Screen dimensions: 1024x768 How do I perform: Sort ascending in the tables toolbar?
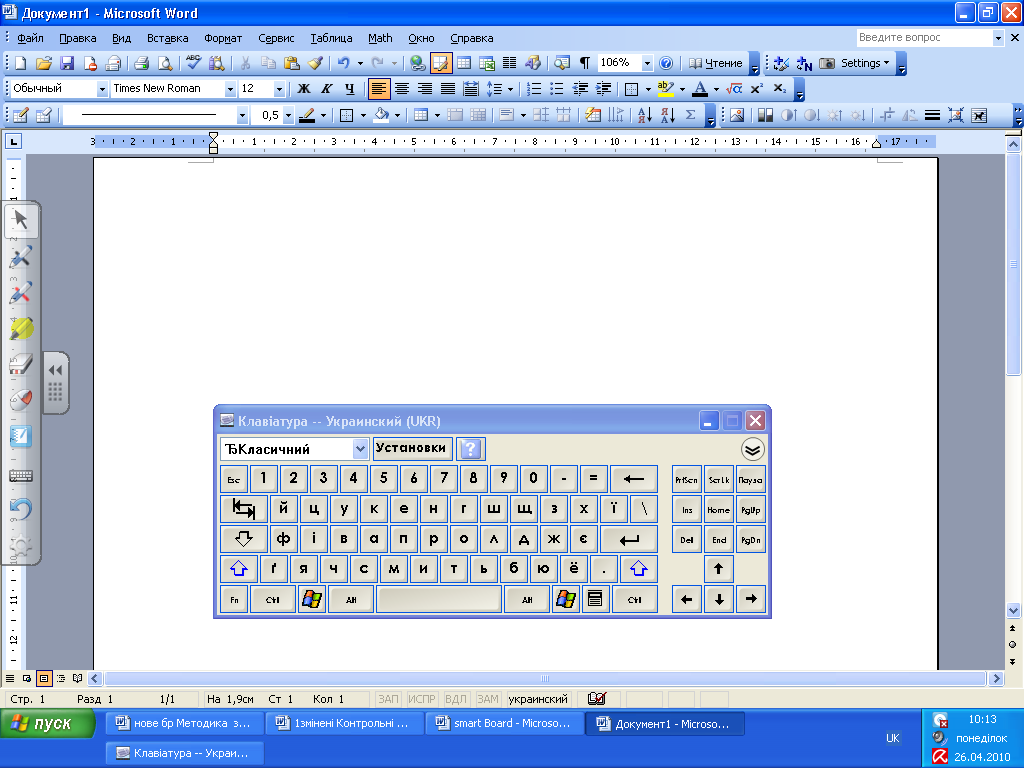(644, 115)
